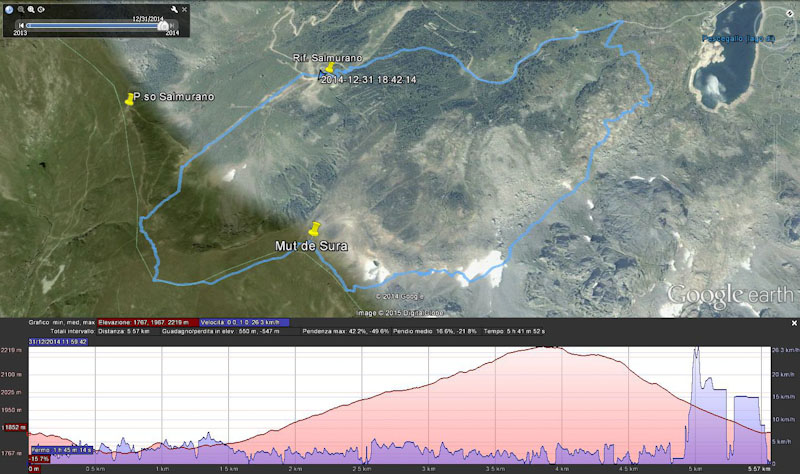800x474 pixels.
Task: Click the 2219 m axis label
Action: point(11,350)
